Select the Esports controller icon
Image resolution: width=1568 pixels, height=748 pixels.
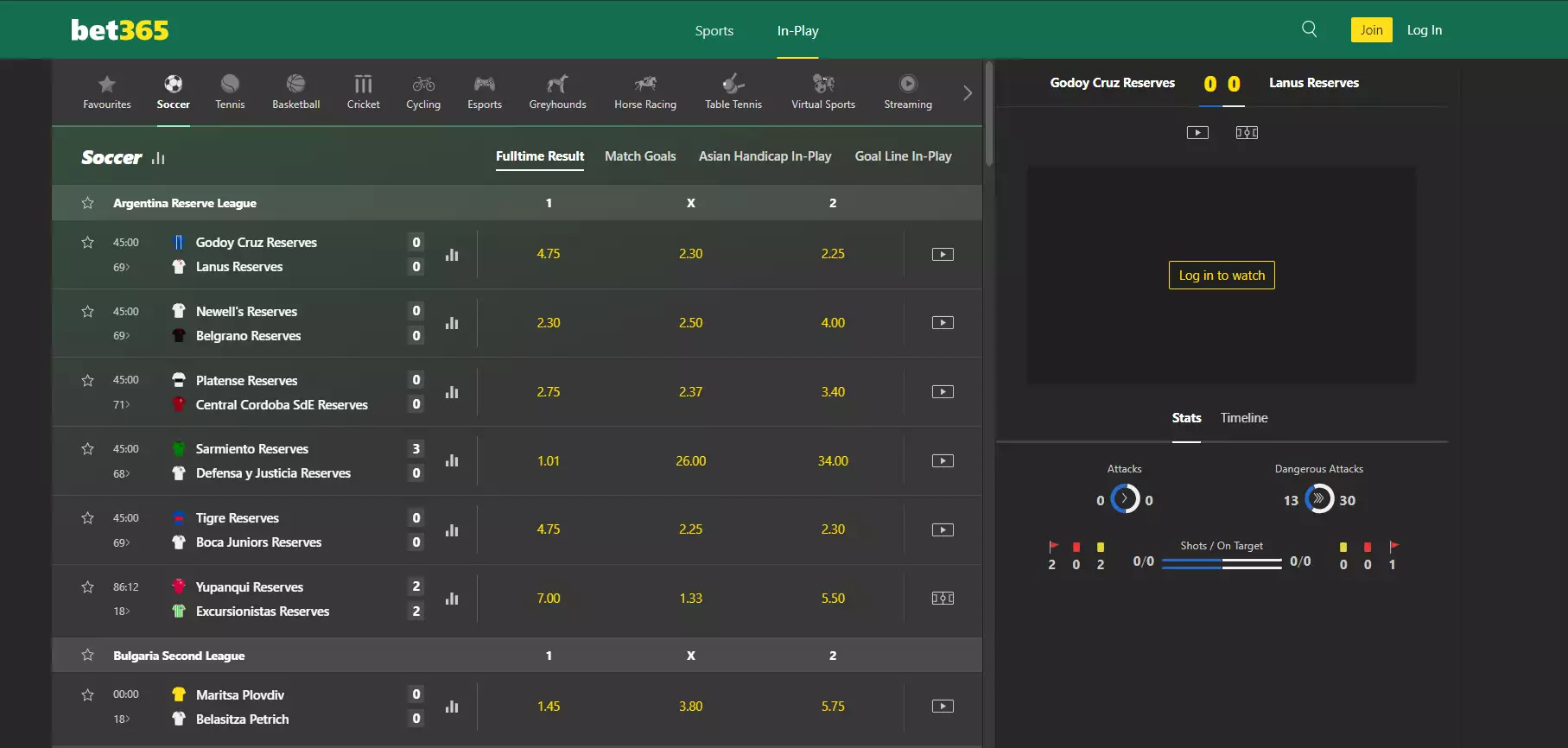tap(485, 84)
